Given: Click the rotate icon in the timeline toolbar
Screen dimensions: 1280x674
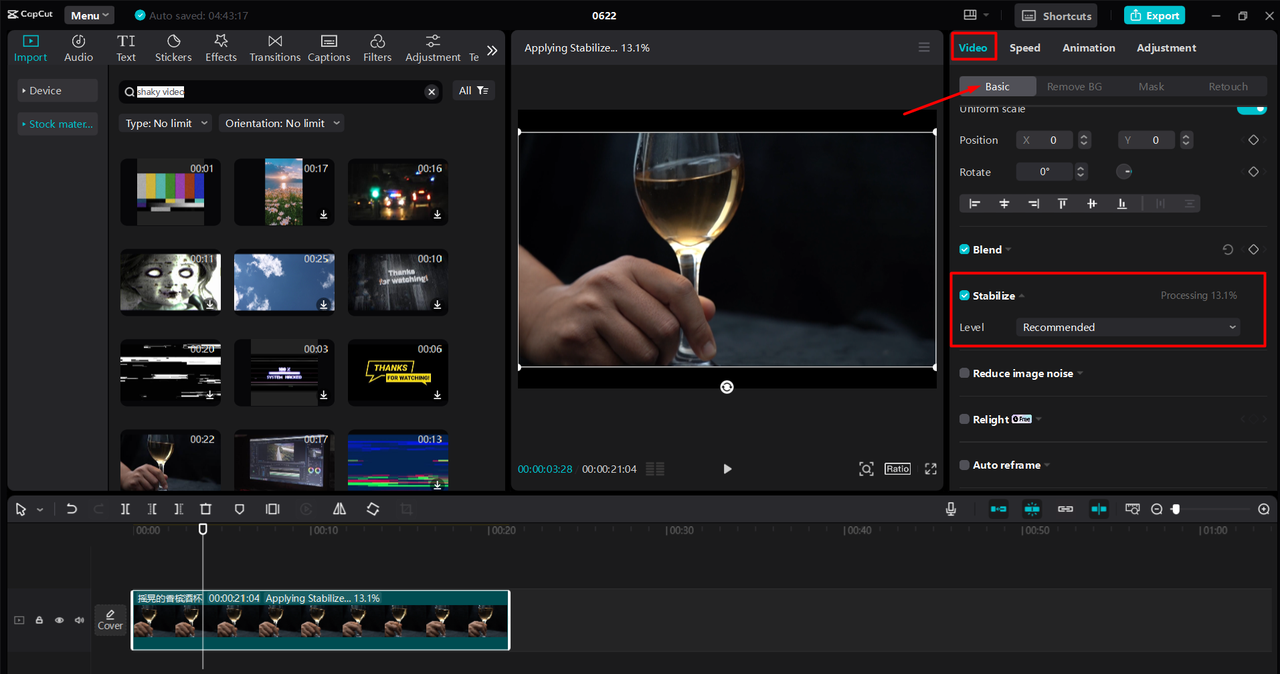Looking at the screenshot, I should pos(373,509).
